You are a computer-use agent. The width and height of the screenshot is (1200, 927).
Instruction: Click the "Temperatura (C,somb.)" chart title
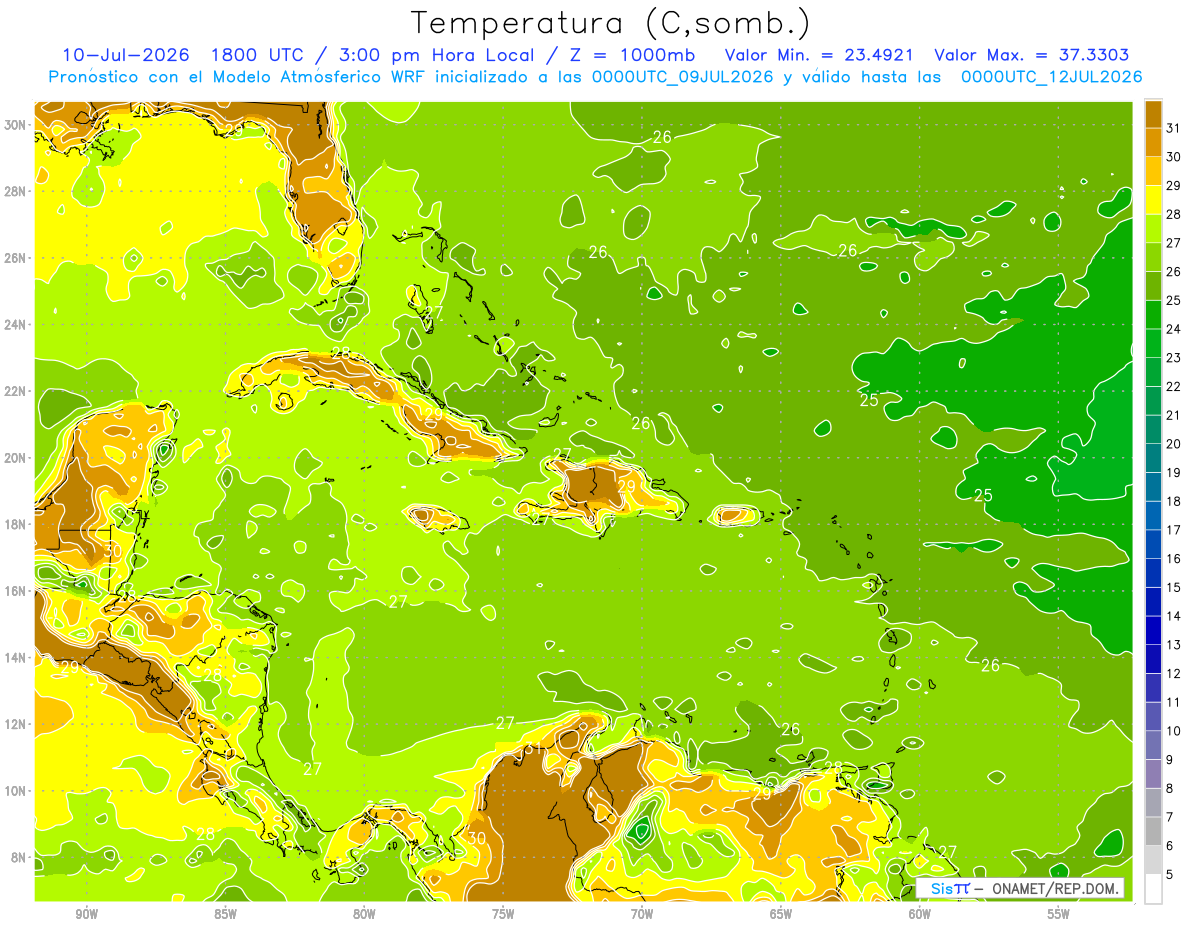611,24
